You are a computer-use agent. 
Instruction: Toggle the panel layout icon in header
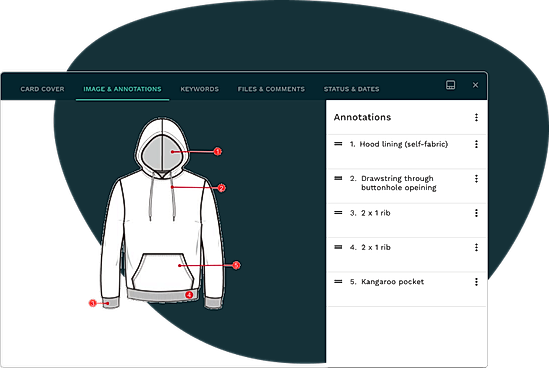click(x=450, y=85)
